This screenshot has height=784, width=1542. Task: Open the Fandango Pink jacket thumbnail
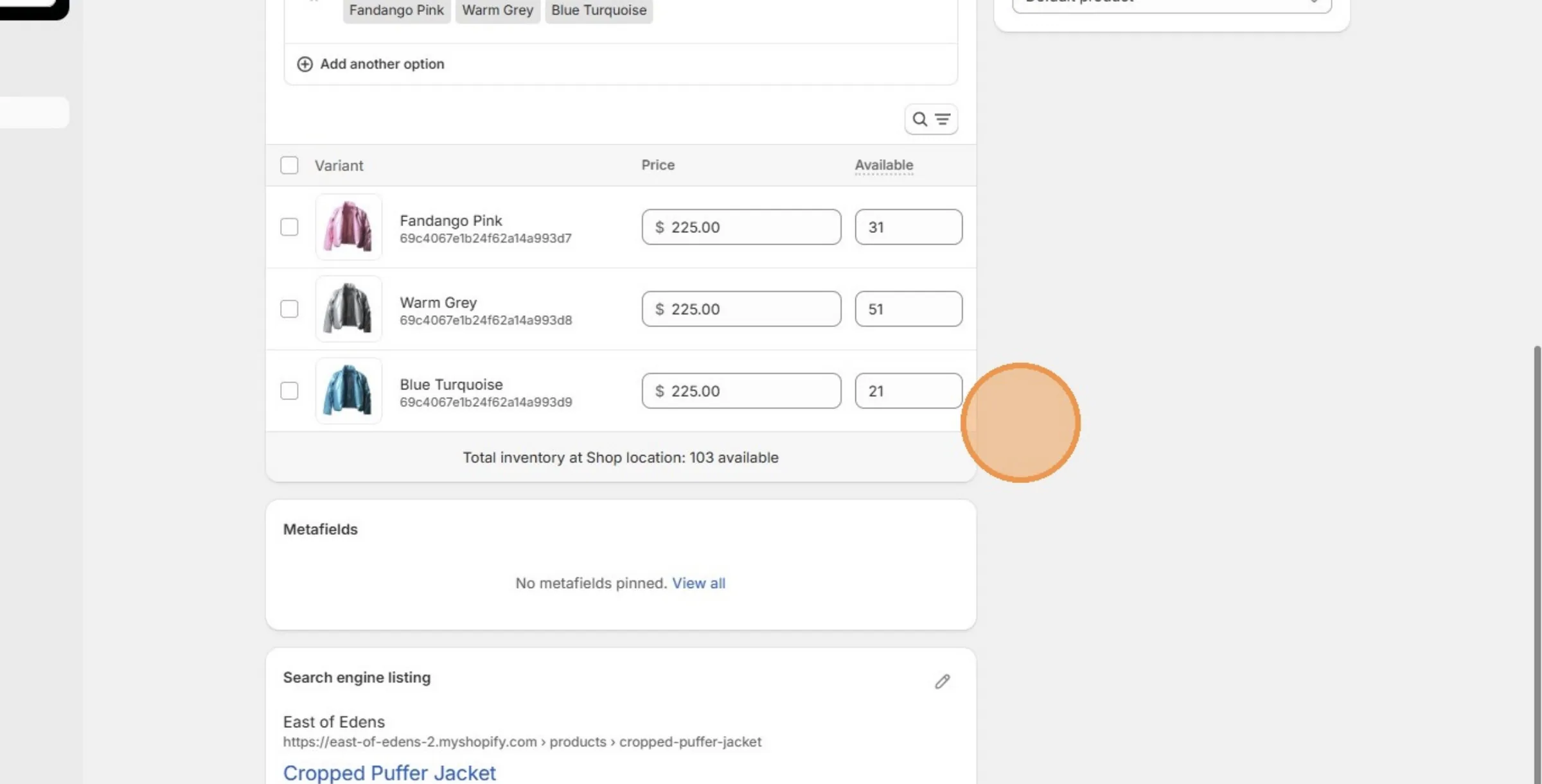(348, 227)
